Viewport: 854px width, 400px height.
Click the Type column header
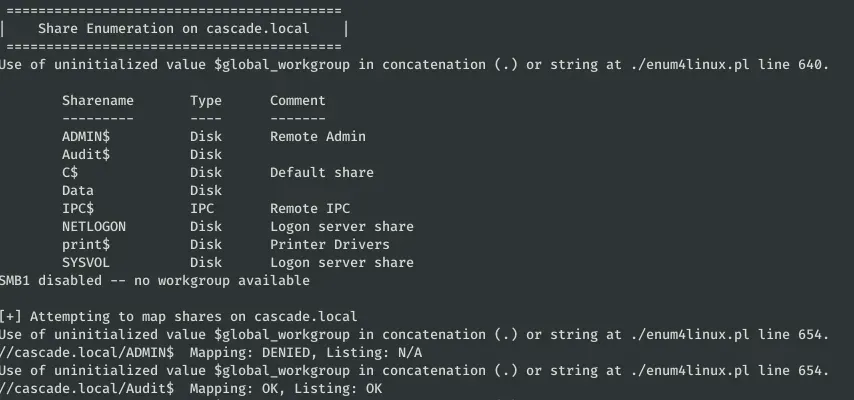(206, 101)
